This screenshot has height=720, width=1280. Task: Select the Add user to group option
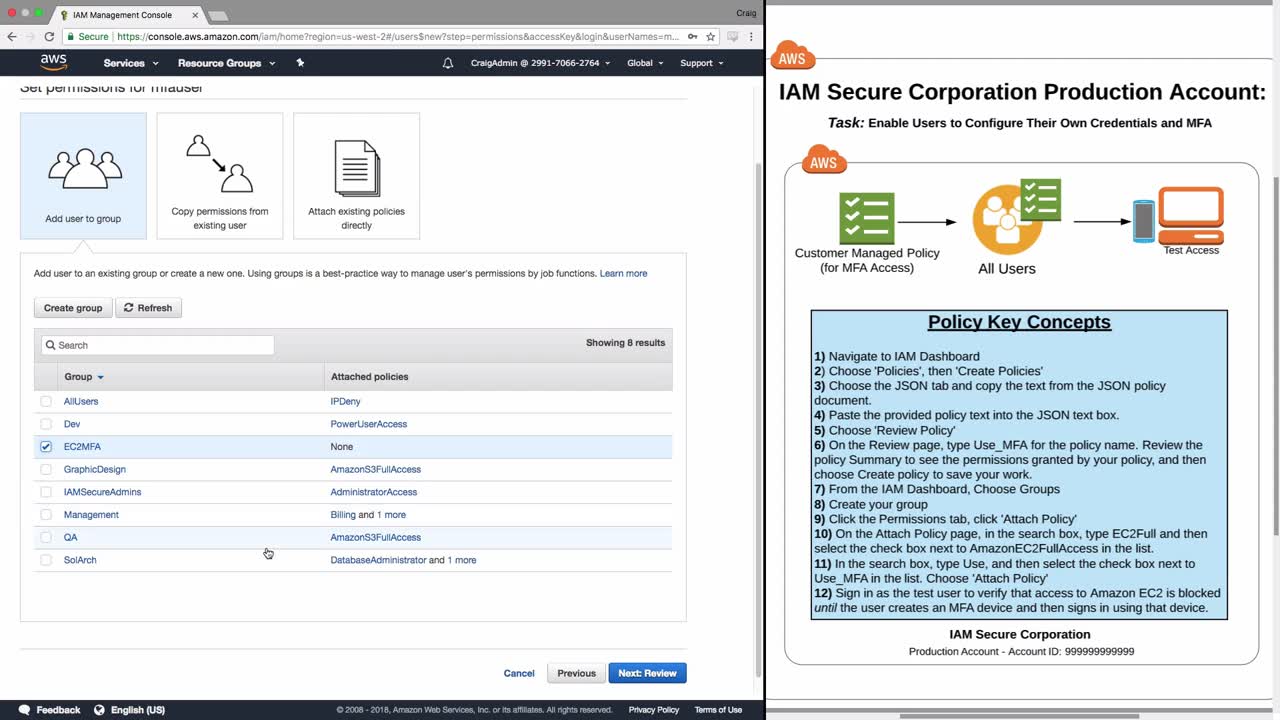83,176
